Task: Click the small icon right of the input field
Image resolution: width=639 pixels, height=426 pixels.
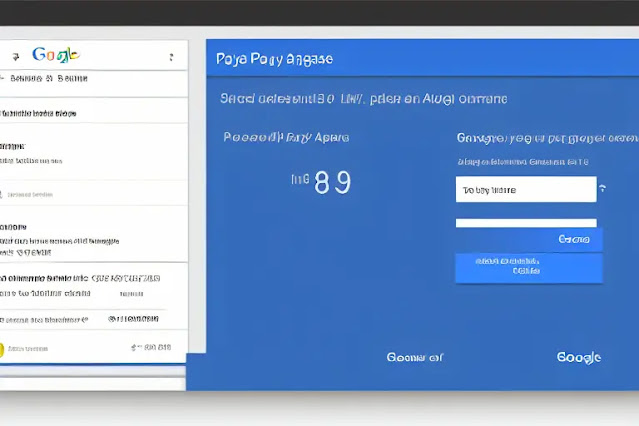Action: 602,188
